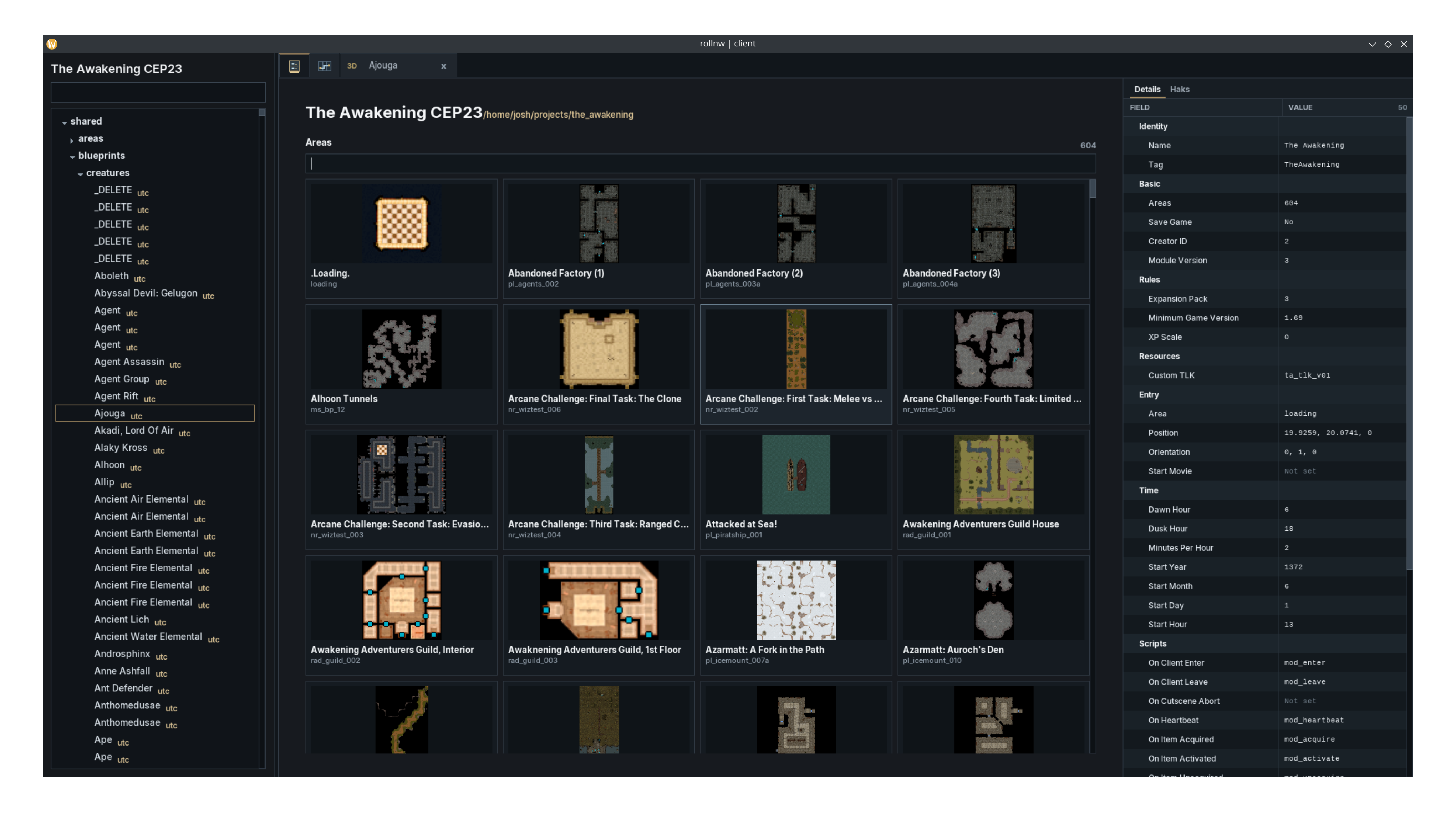
Task: Open Azarmatt: Auroch's Den area
Action: click(x=993, y=615)
